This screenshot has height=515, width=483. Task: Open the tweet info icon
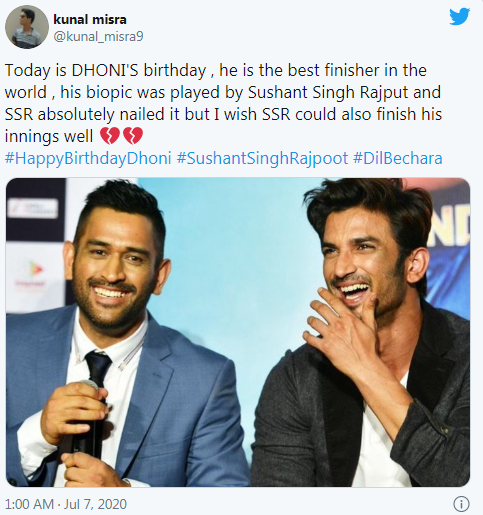(461, 504)
